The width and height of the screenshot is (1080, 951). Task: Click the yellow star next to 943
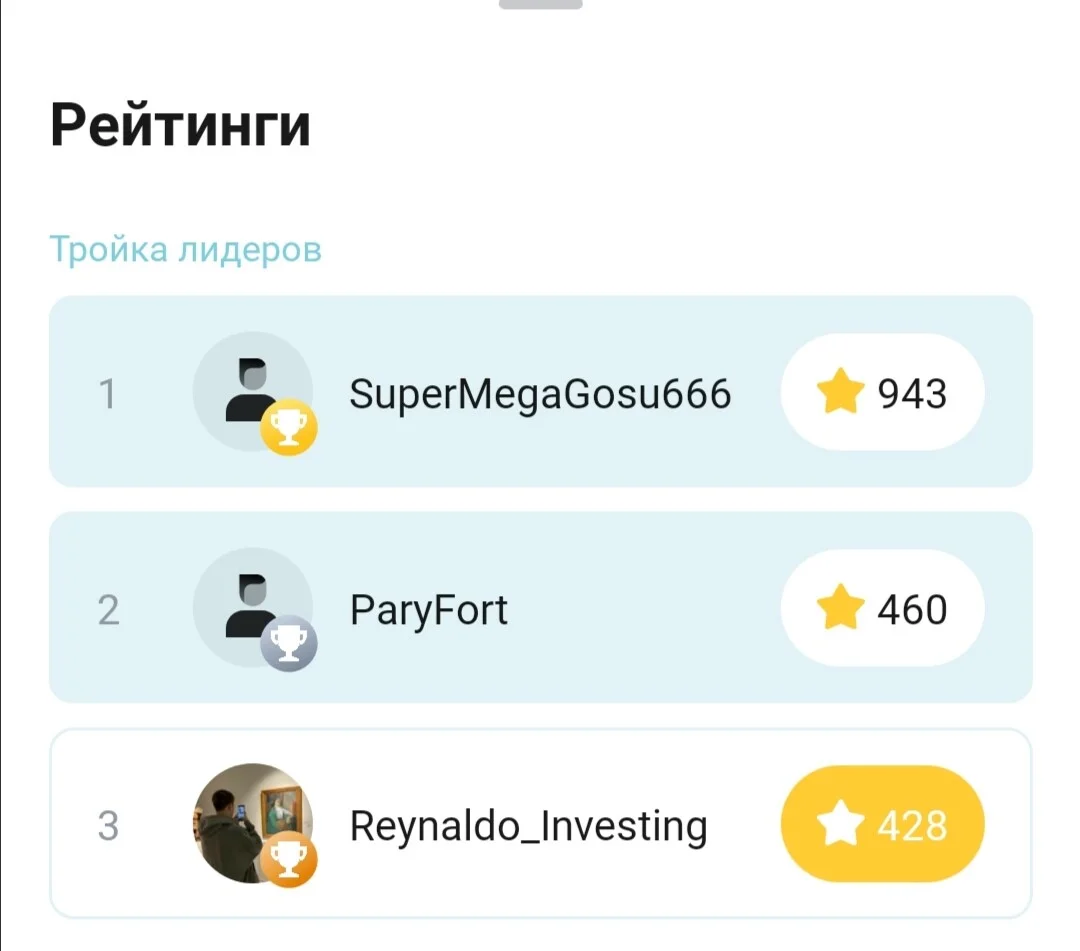coord(840,391)
